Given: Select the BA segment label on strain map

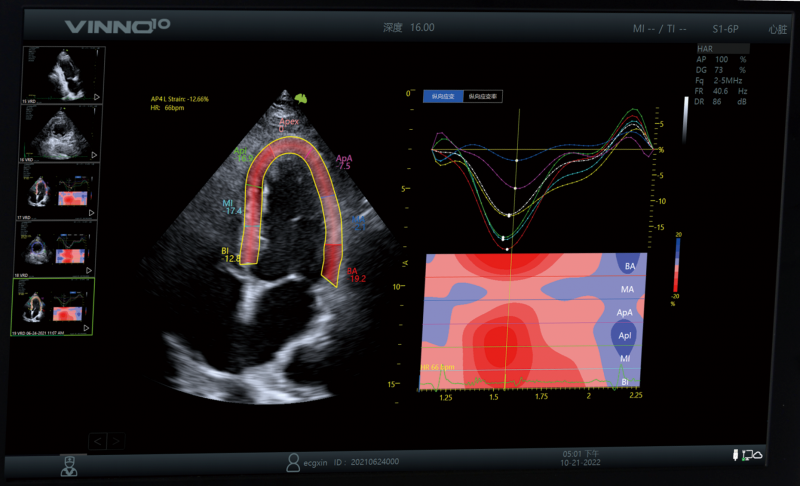Looking at the screenshot, I should pyautogui.click(x=629, y=266).
